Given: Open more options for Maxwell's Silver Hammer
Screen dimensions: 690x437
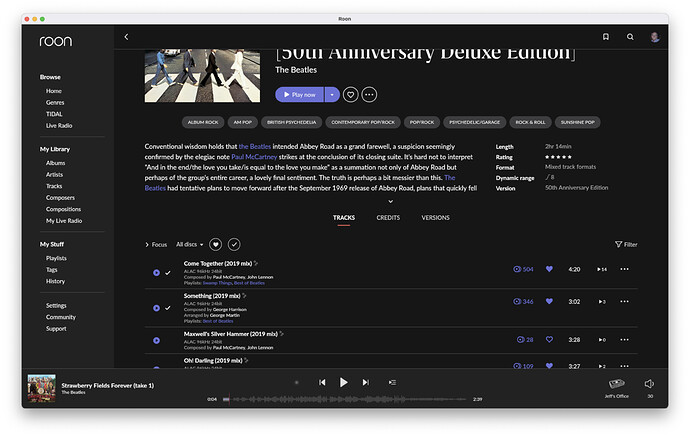Looking at the screenshot, I should (x=624, y=339).
